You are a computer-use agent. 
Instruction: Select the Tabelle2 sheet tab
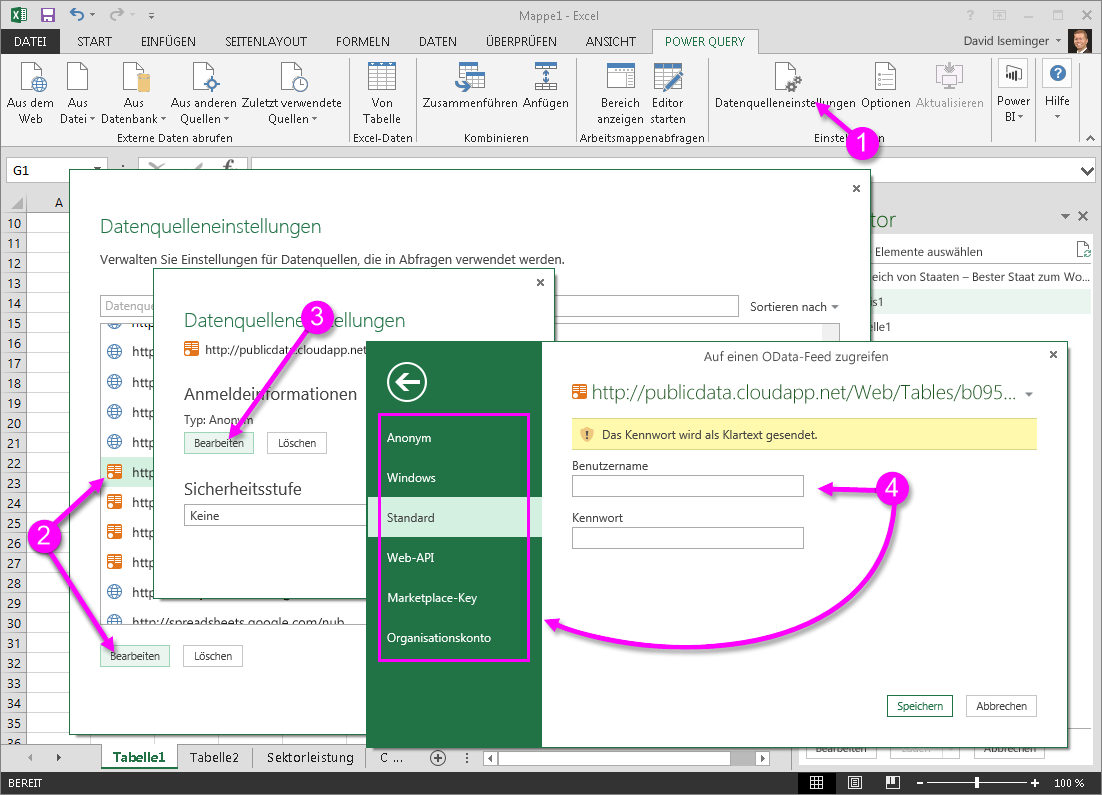pyautogui.click(x=214, y=757)
